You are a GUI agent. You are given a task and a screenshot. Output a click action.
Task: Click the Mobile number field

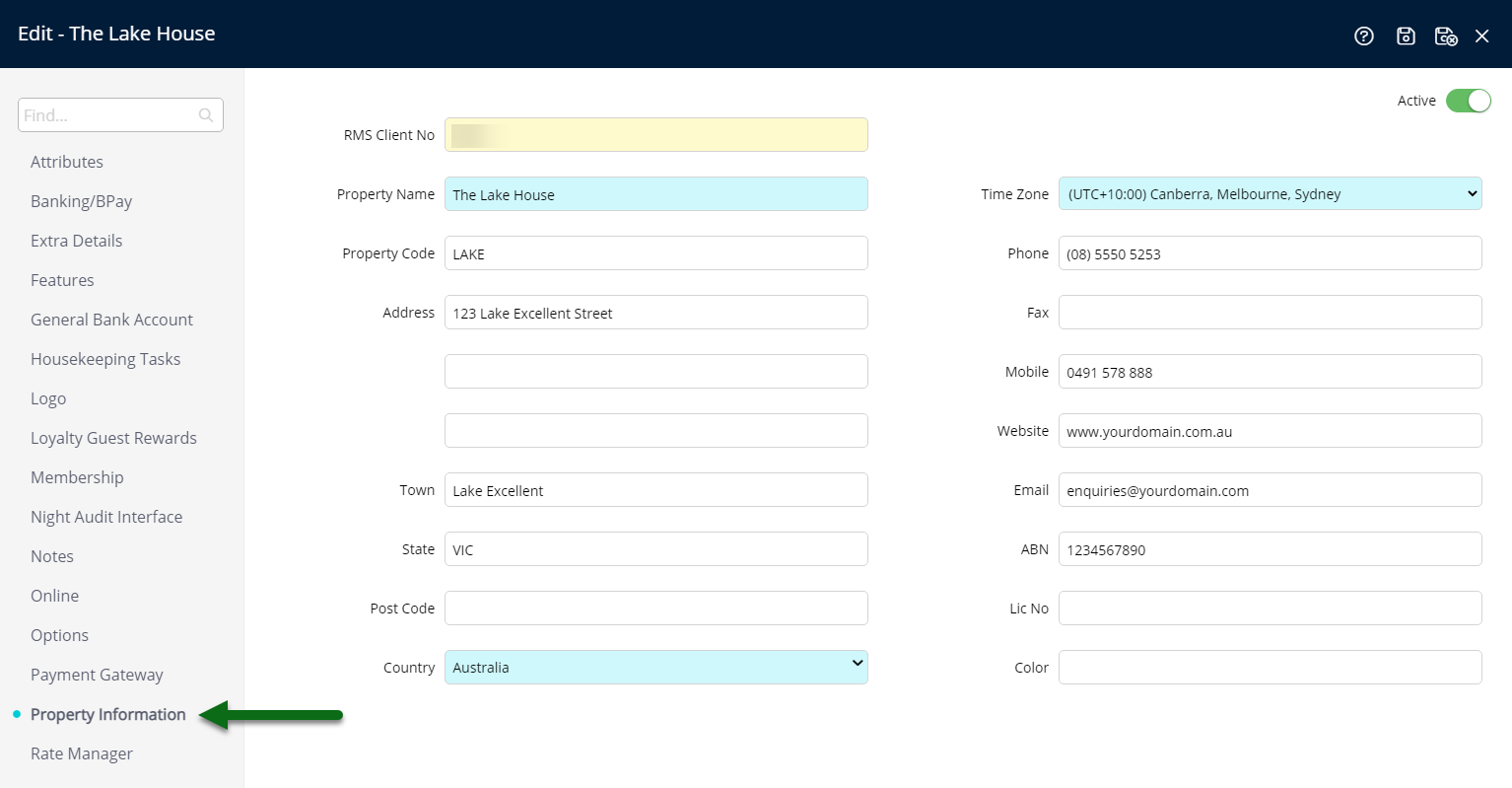(x=1270, y=372)
